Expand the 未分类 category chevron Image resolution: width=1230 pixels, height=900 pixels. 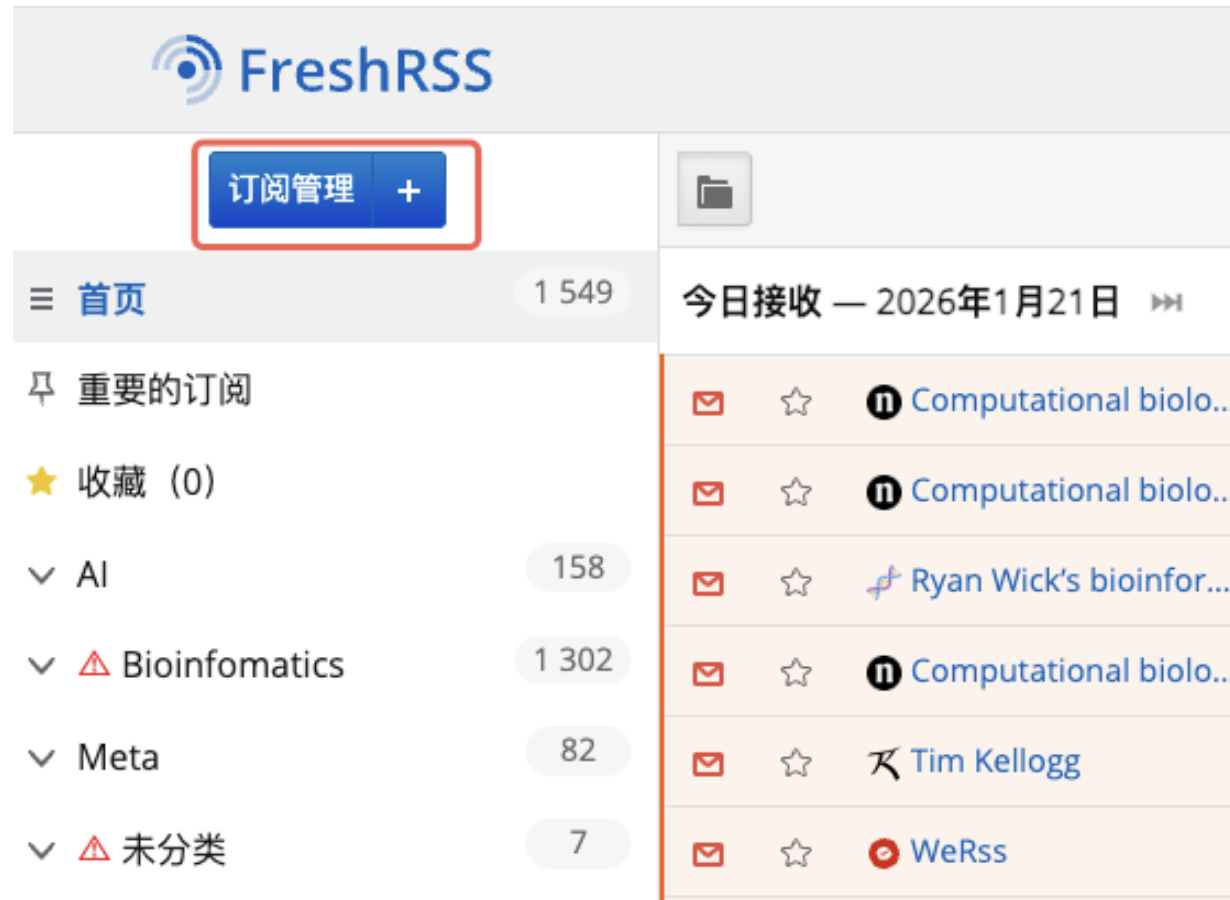41,851
